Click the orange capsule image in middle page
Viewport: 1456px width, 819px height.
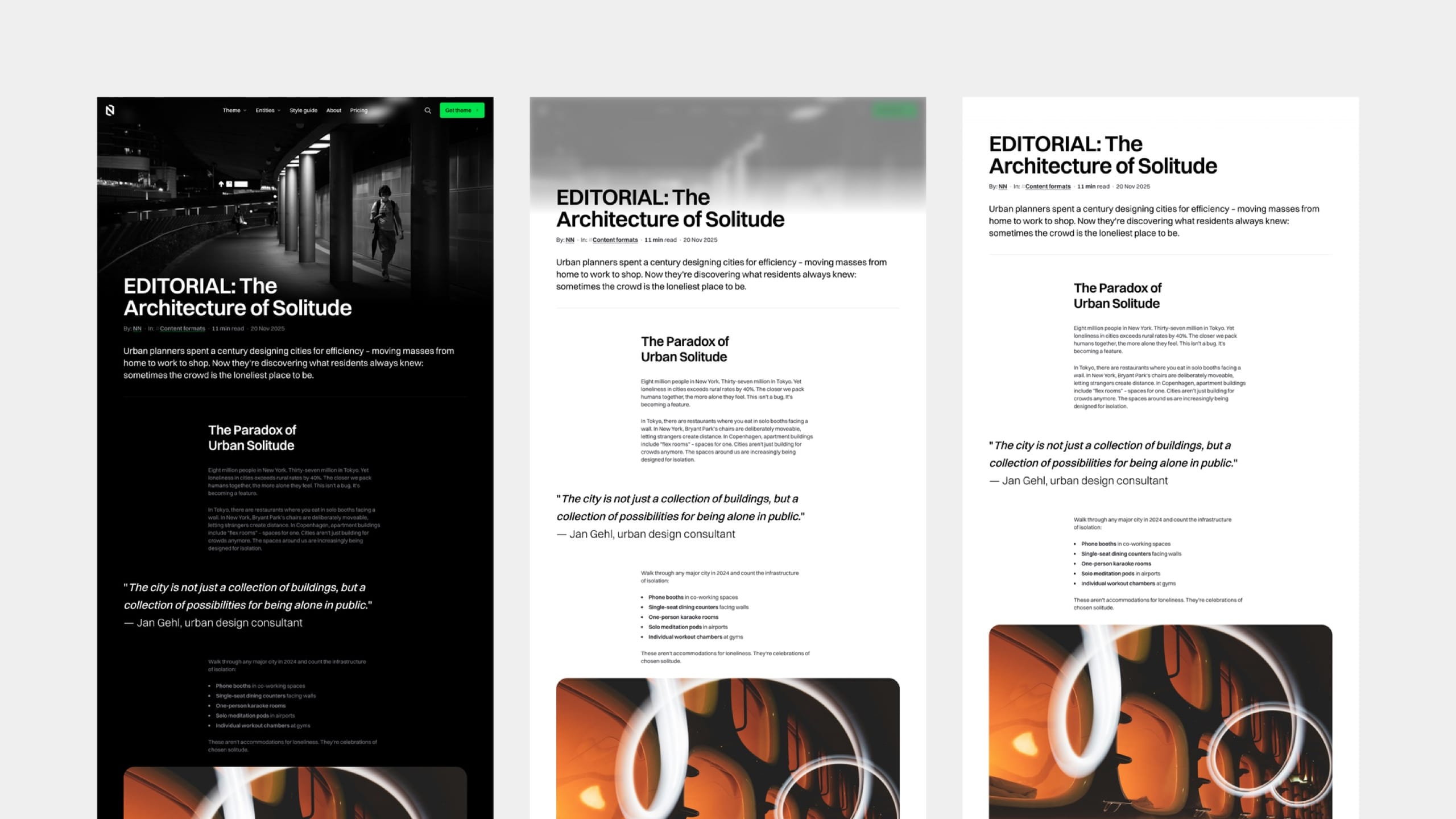coord(727,748)
